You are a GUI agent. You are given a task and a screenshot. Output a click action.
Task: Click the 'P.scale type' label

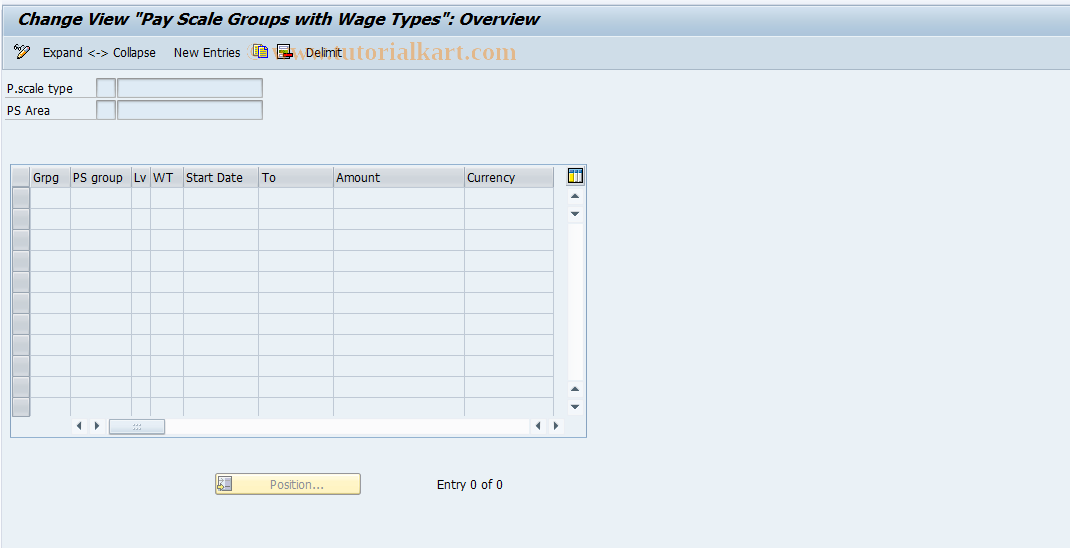point(40,89)
